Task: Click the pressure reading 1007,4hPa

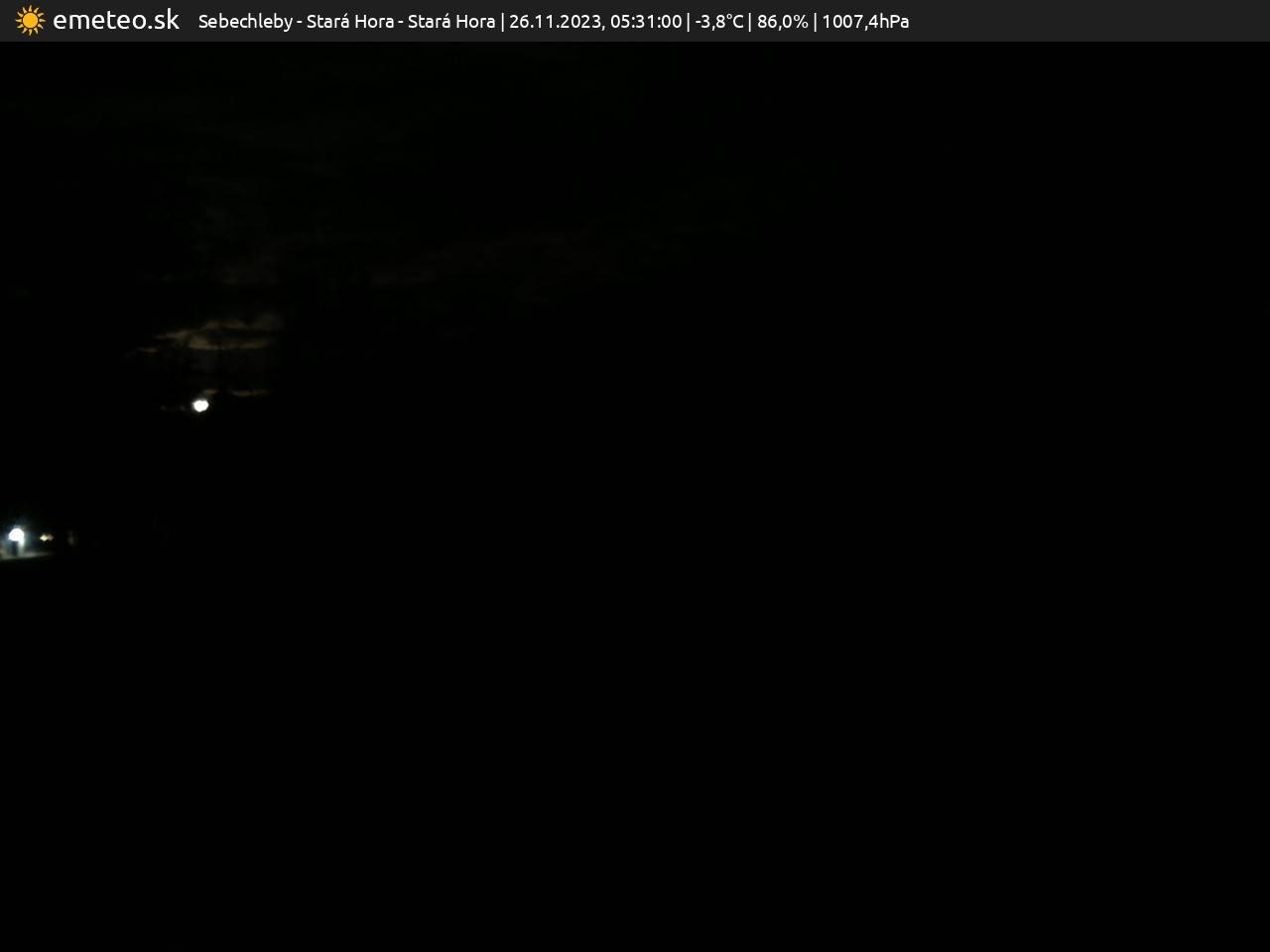Action: pyautogui.click(x=865, y=22)
